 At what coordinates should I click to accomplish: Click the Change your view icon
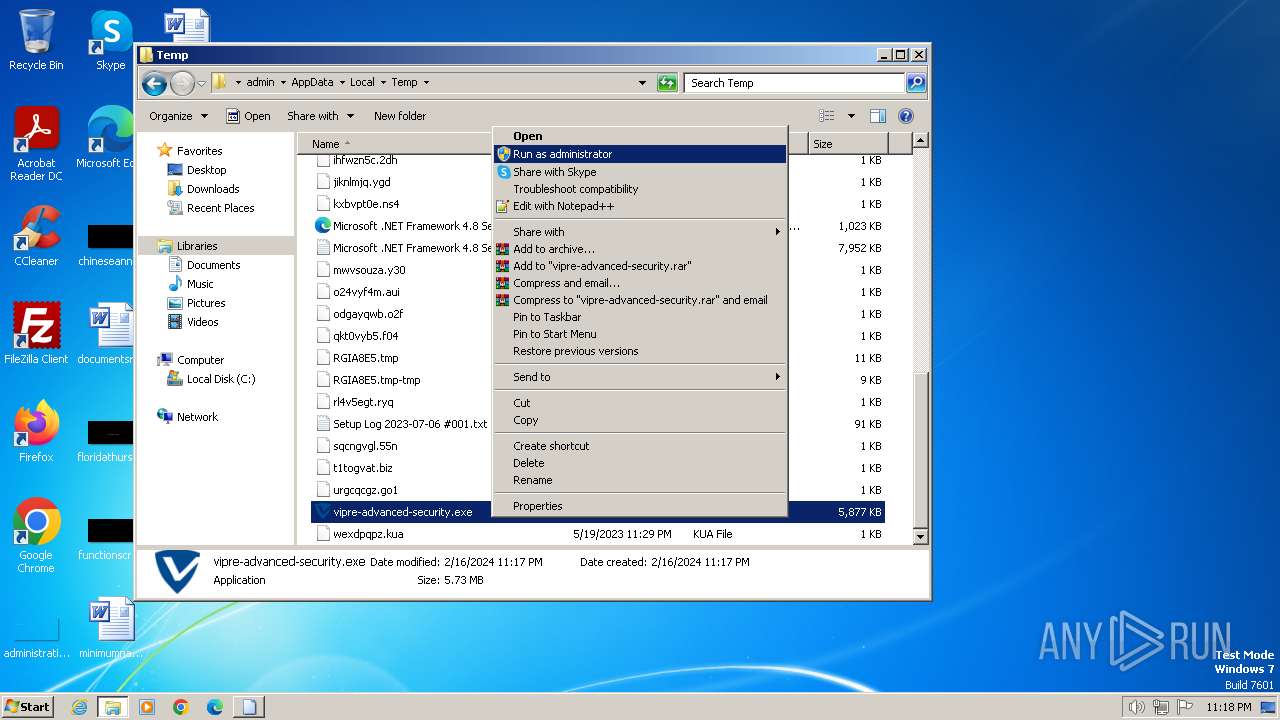point(827,116)
